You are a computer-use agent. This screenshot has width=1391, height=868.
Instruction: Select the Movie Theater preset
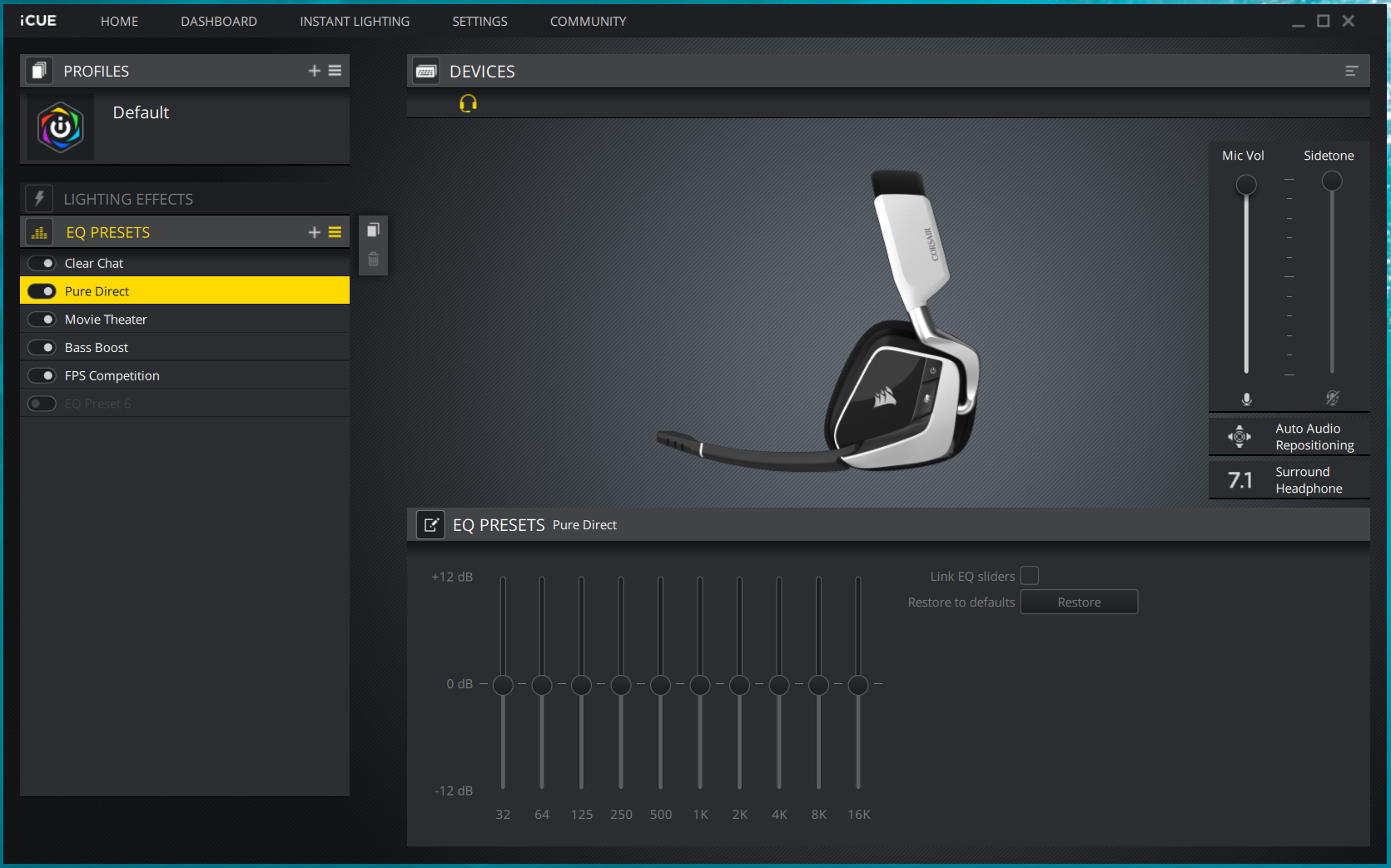click(185, 320)
